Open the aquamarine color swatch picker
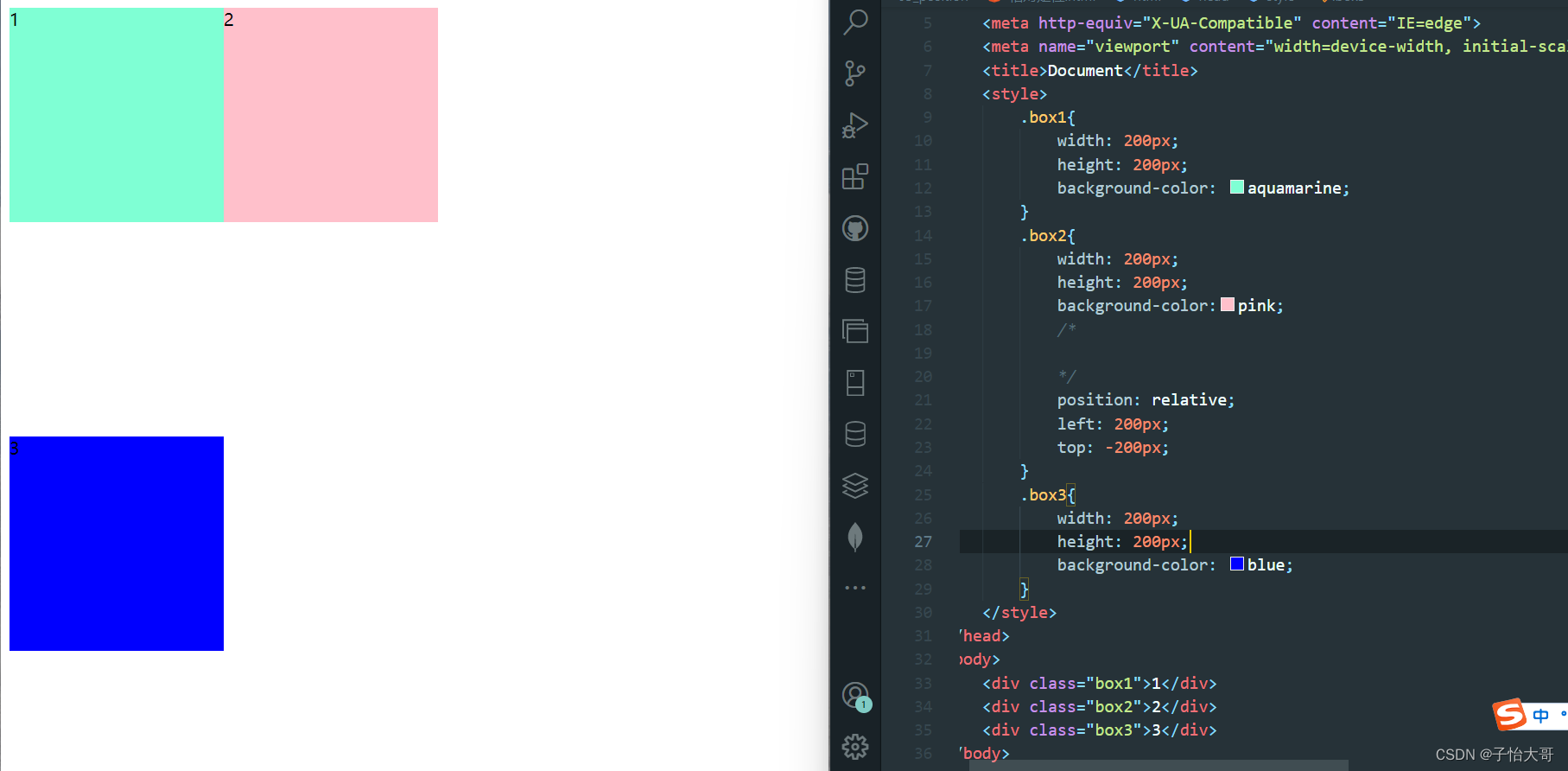This screenshot has width=1568, height=771. click(x=1237, y=188)
